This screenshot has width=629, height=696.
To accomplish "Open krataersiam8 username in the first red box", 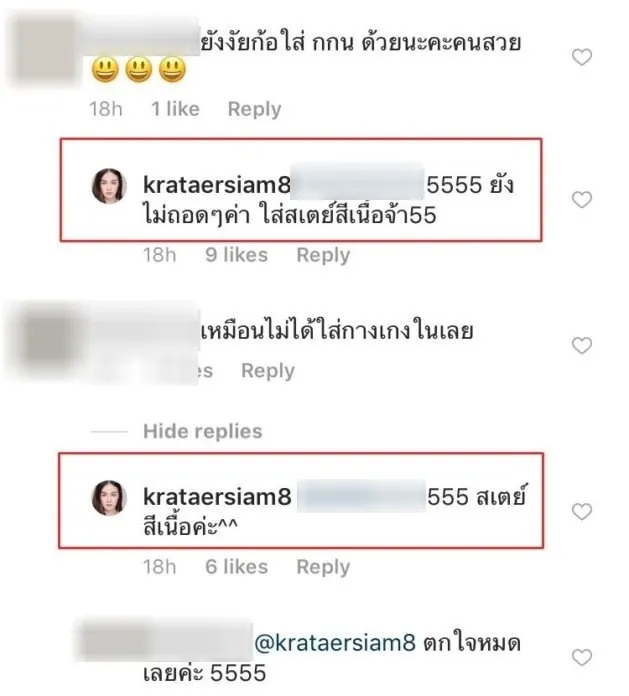I will point(217,185).
